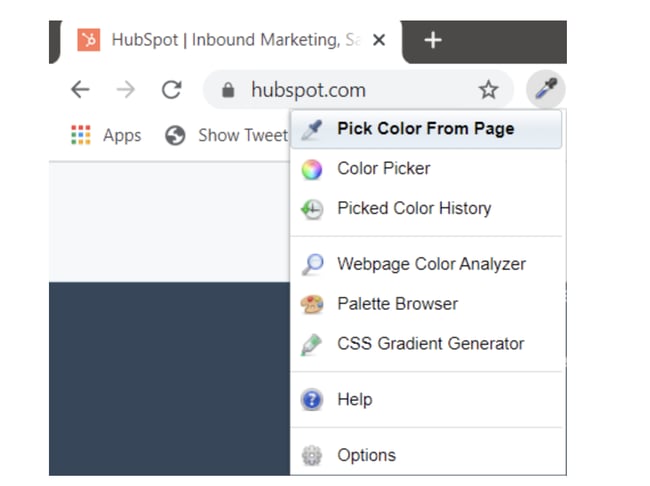Select the HubSpot Inbound Marketing tab
This screenshot has height=486, width=650.
[230, 41]
